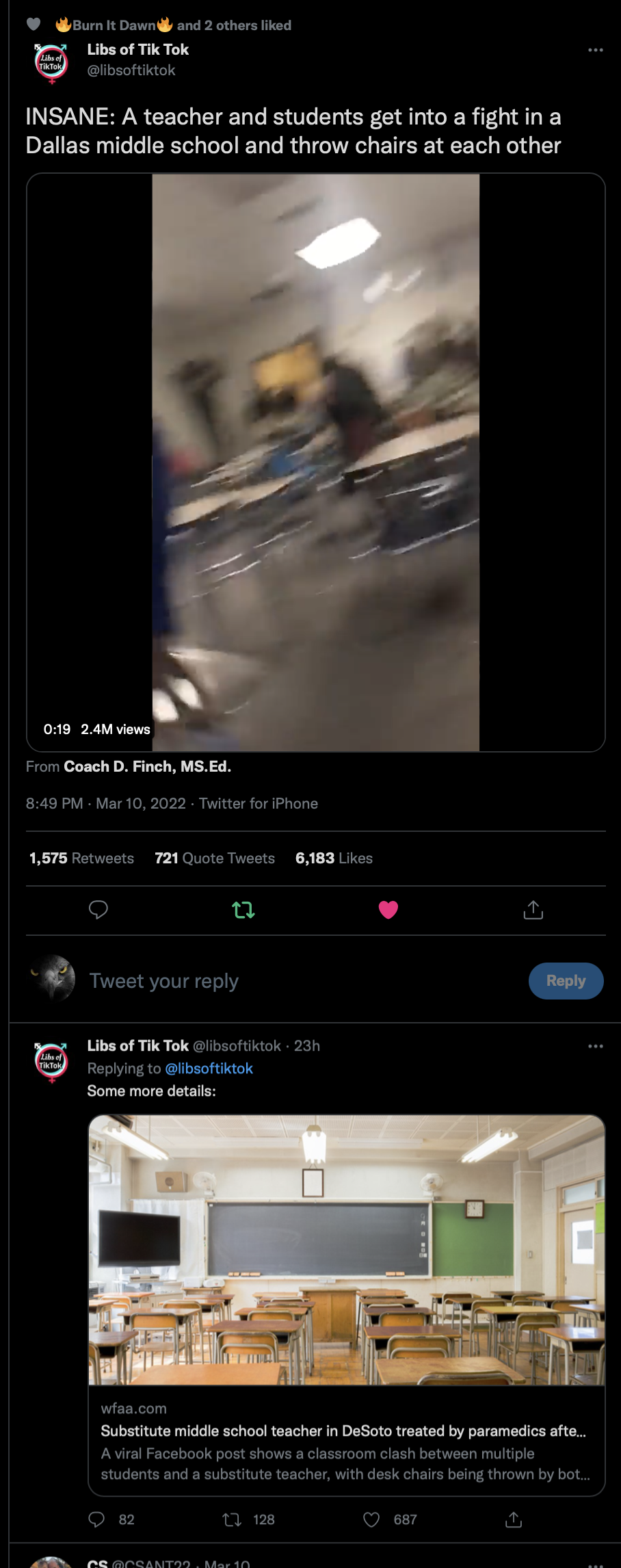Open the @libsoftiktok mention link
The image size is (621, 1568).
(x=209, y=1069)
